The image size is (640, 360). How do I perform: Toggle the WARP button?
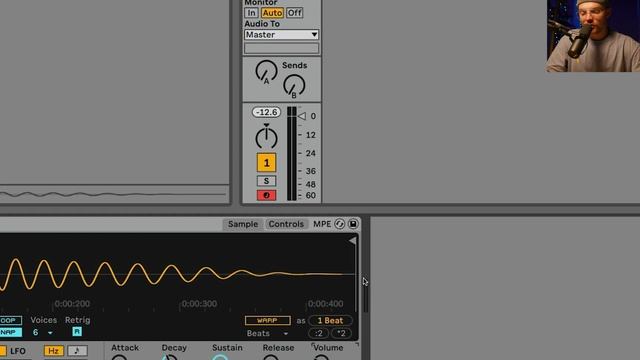[x=268, y=320]
